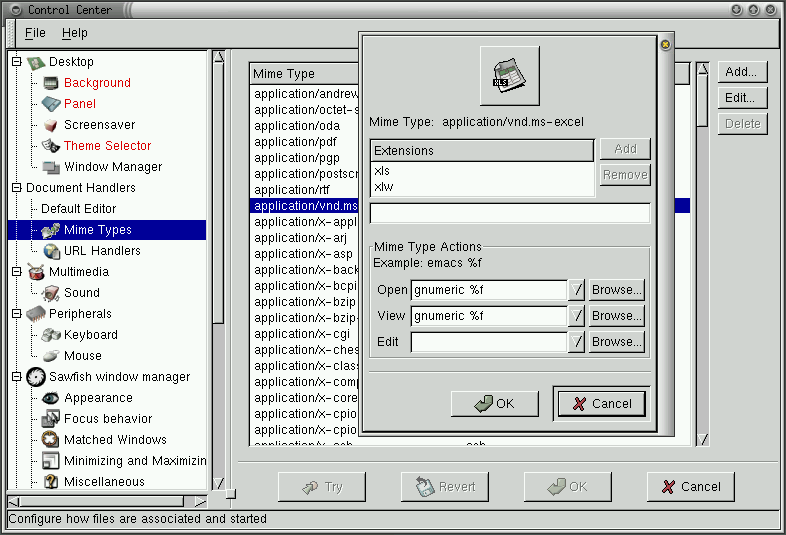Browse for the View action program
The height and width of the screenshot is (535, 786).
617,316
